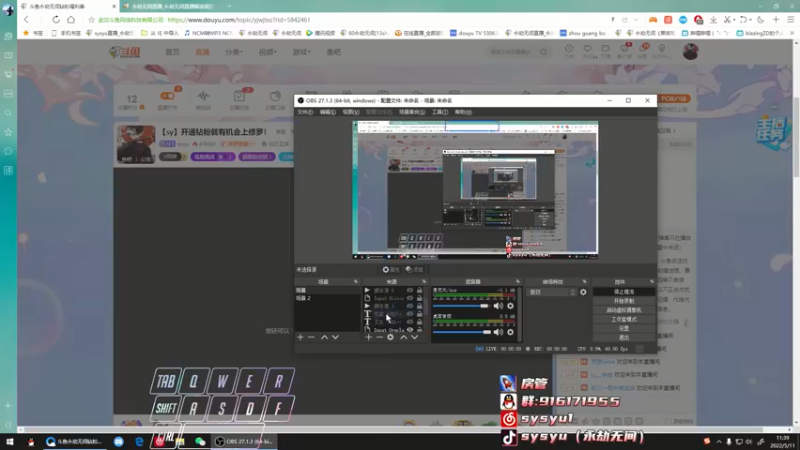
Task: Add a new source with plus button
Action: [368, 337]
